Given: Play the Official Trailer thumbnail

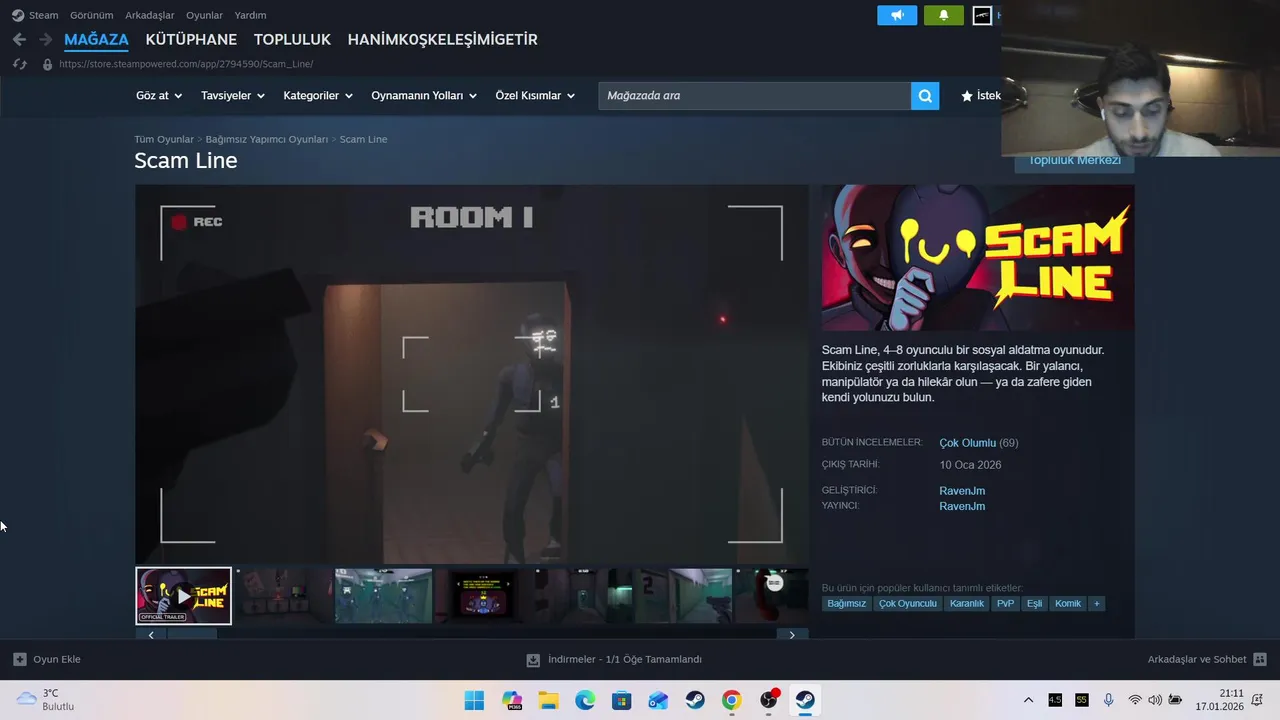Looking at the screenshot, I should click(184, 596).
